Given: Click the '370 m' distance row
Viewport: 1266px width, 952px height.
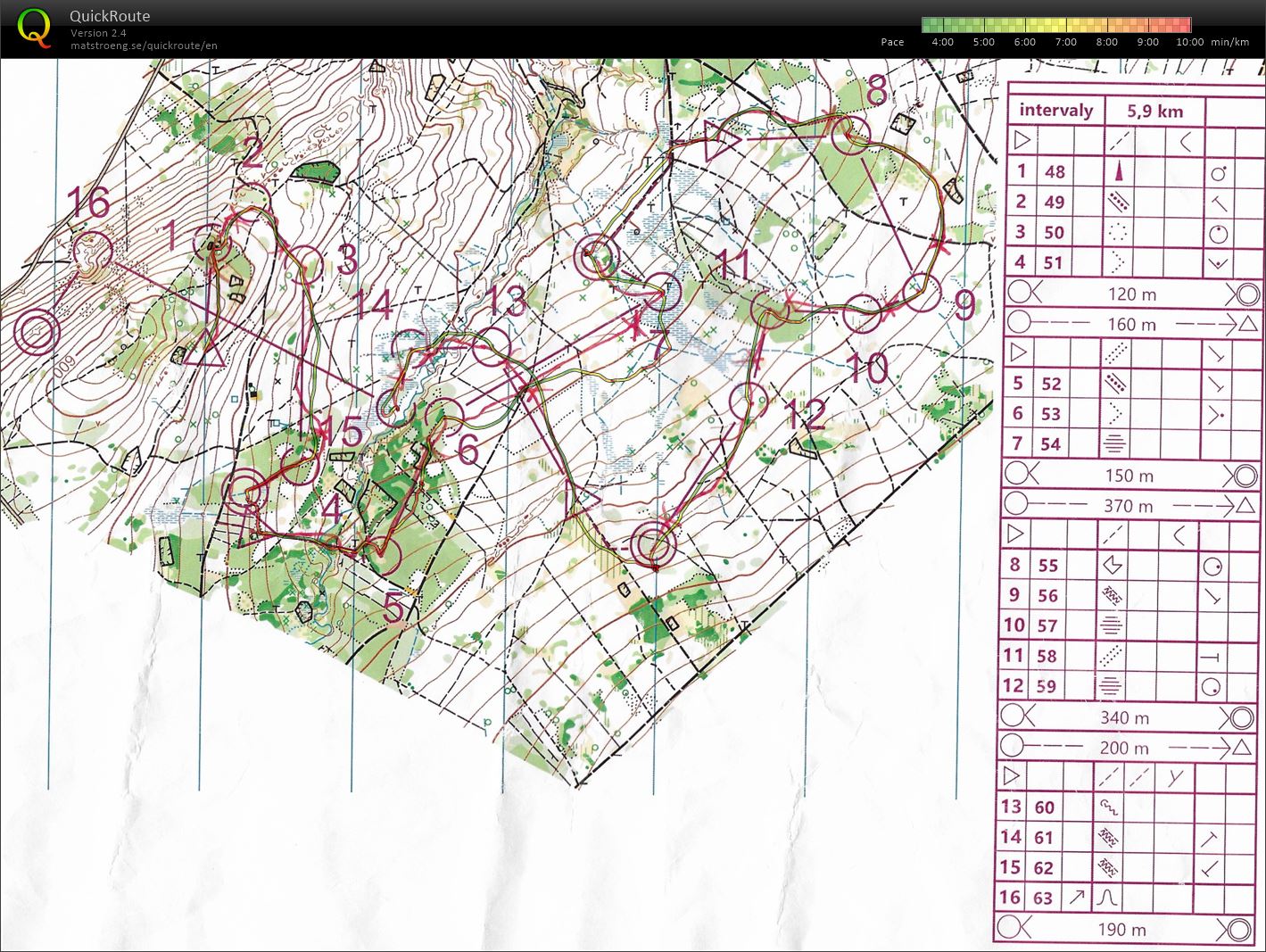Looking at the screenshot, I should (x=1128, y=506).
